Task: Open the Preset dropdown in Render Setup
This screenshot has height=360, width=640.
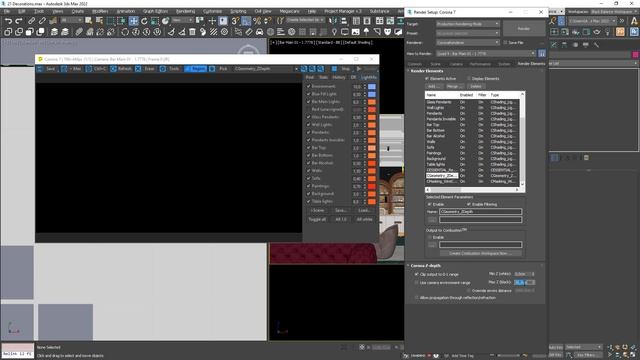Action: (x=468, y=33)
